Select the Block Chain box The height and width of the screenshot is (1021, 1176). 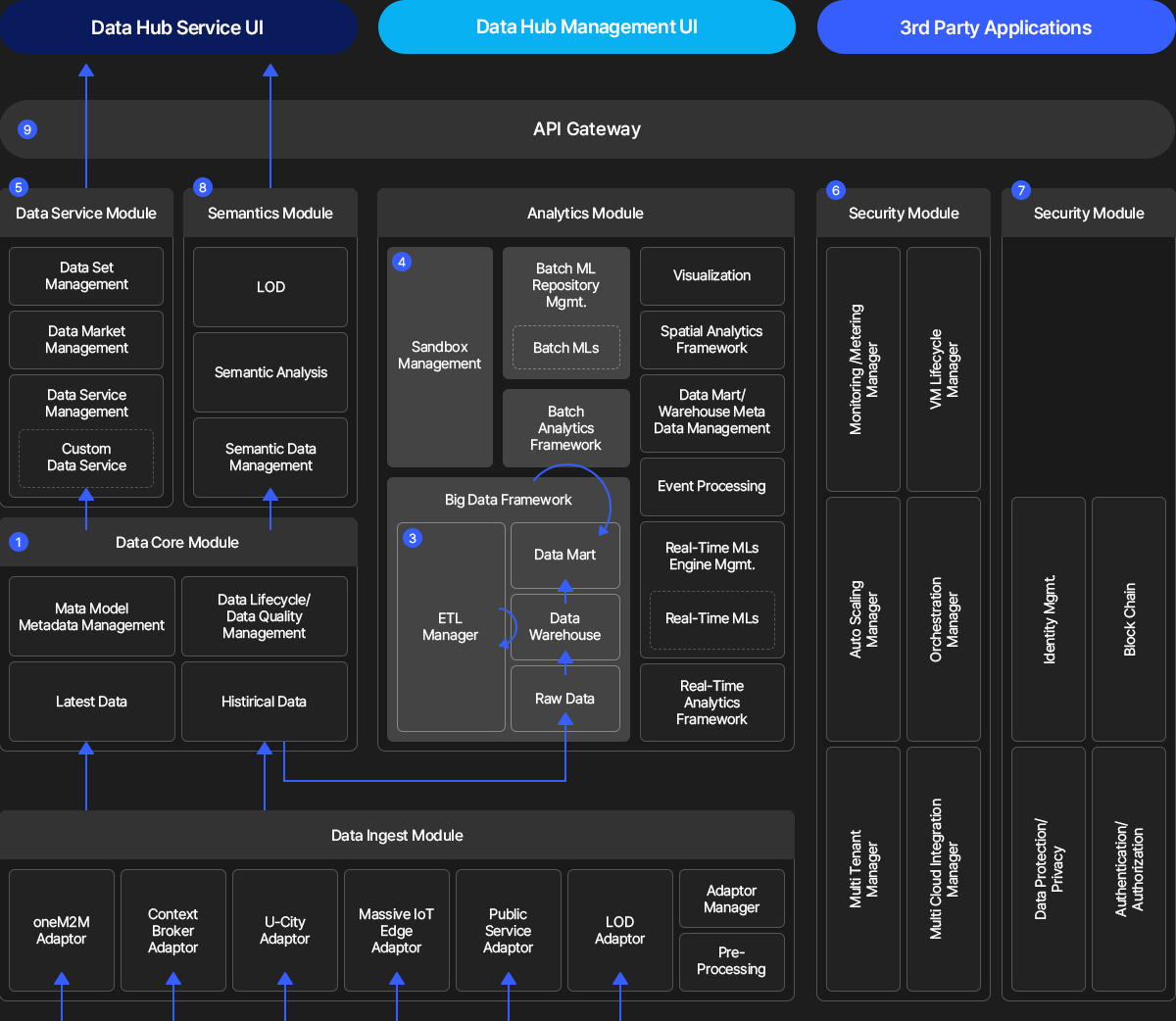[x=1129, y=619]
